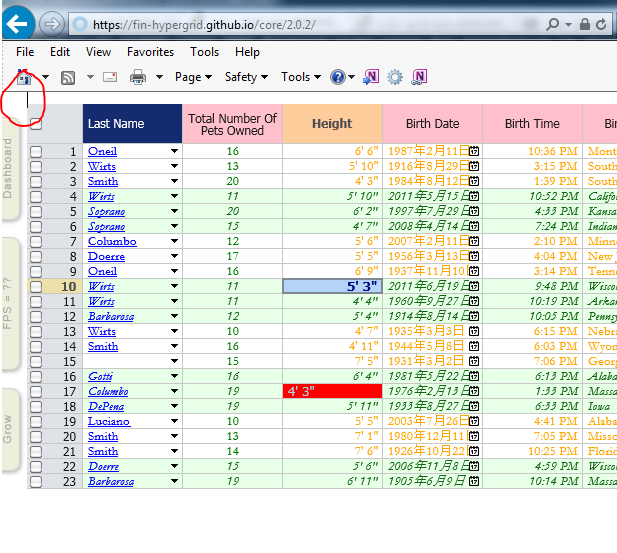
Task: Check the row 20 checkbox
Action: [x=36, y=436]
